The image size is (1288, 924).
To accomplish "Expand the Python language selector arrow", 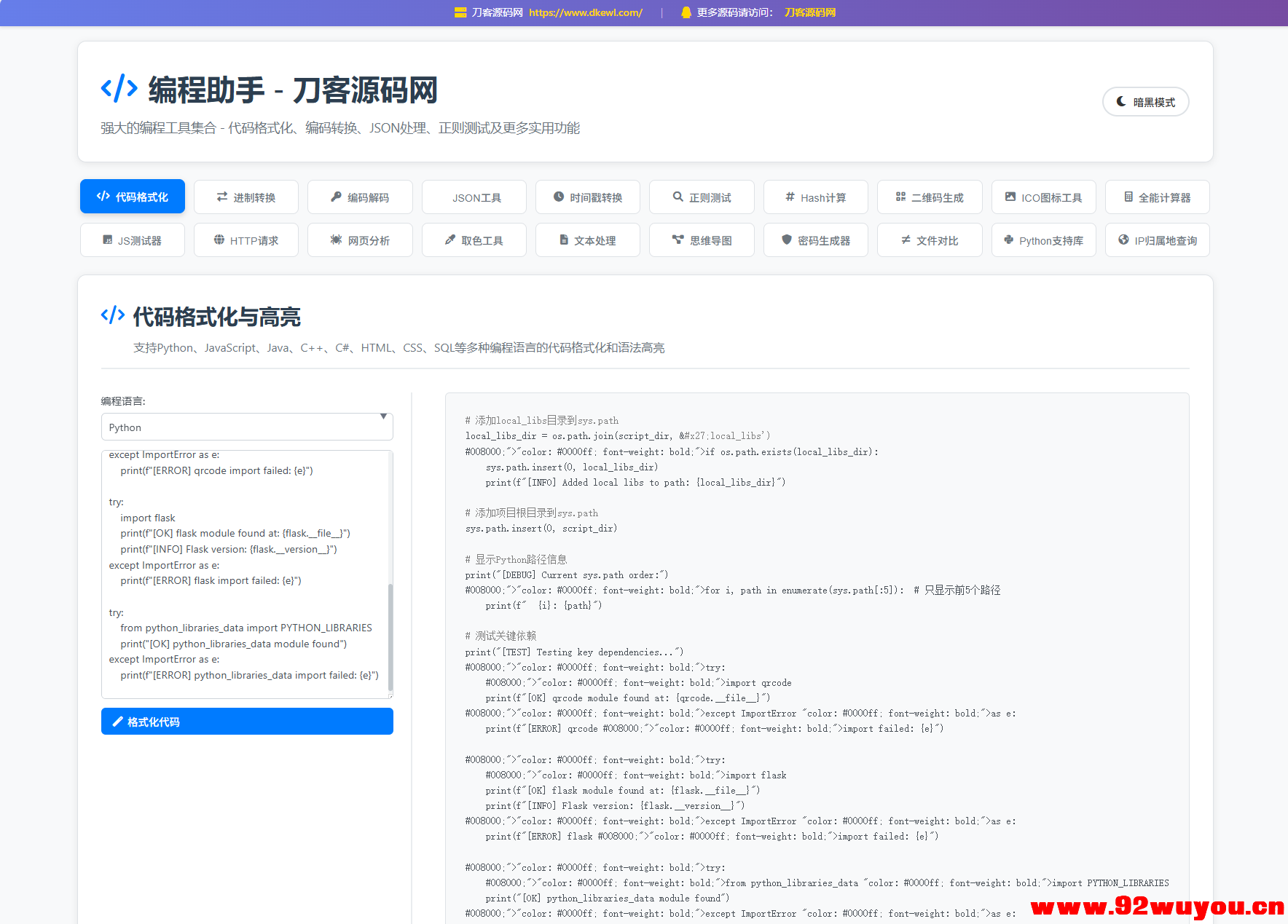I will [383, 417].
